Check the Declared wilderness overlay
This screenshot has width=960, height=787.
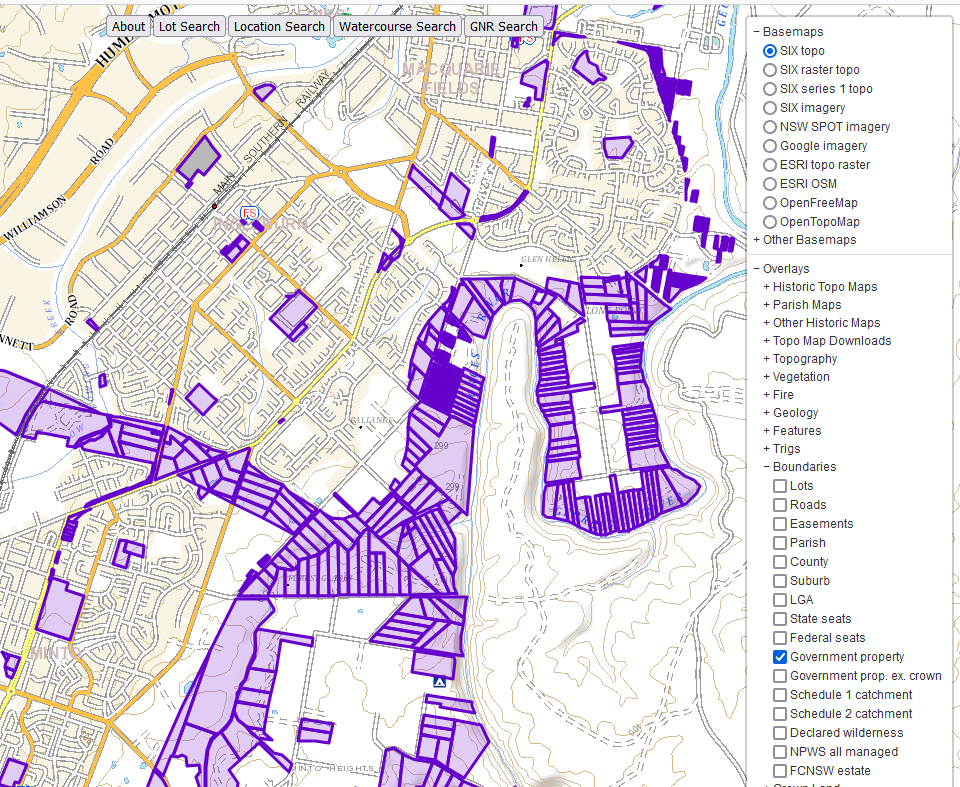(x=779, y=732)
